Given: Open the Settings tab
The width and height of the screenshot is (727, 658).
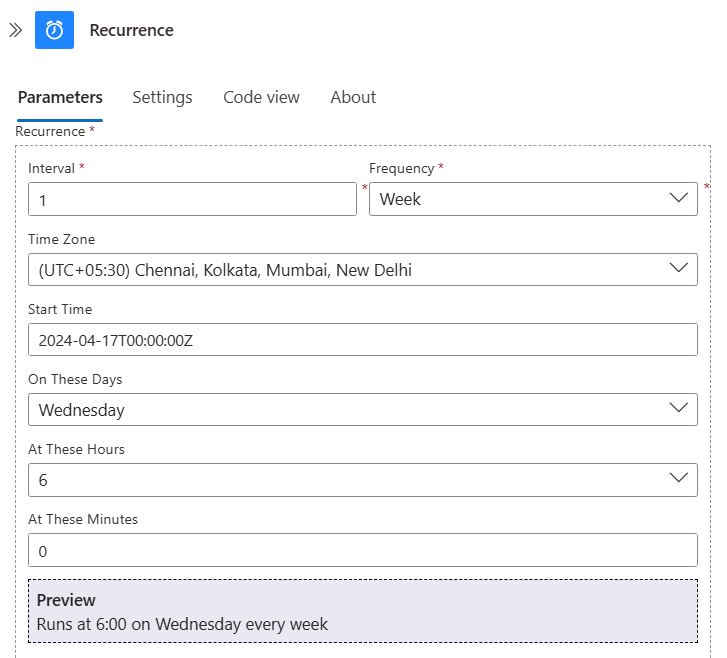Looking at the screenshot, I should tap(162, 97).
